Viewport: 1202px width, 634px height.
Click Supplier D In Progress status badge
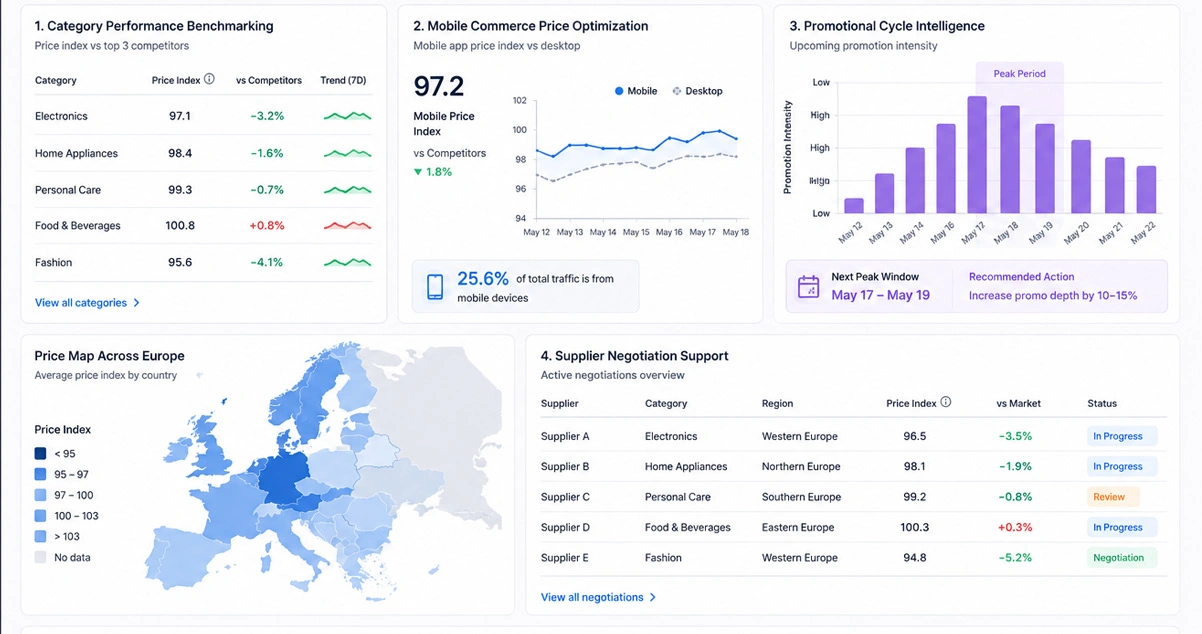(x=1121, y=527)
